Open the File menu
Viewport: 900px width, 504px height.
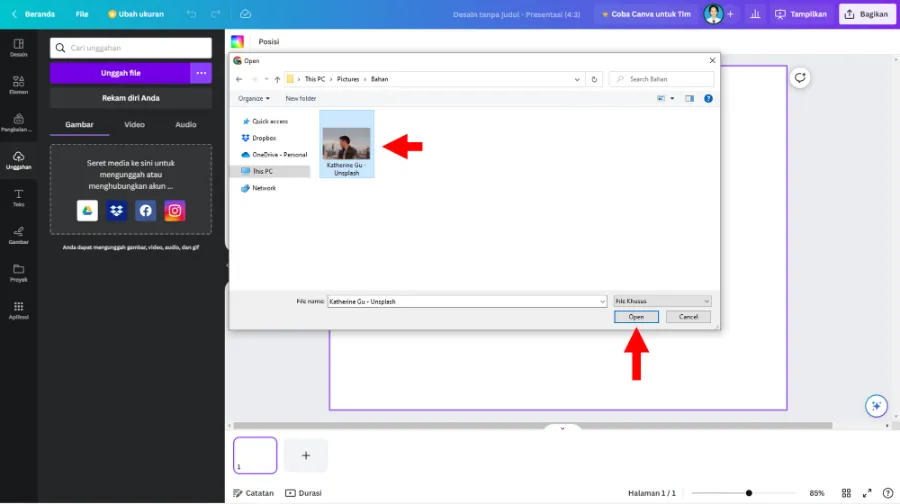pos(82,14)
